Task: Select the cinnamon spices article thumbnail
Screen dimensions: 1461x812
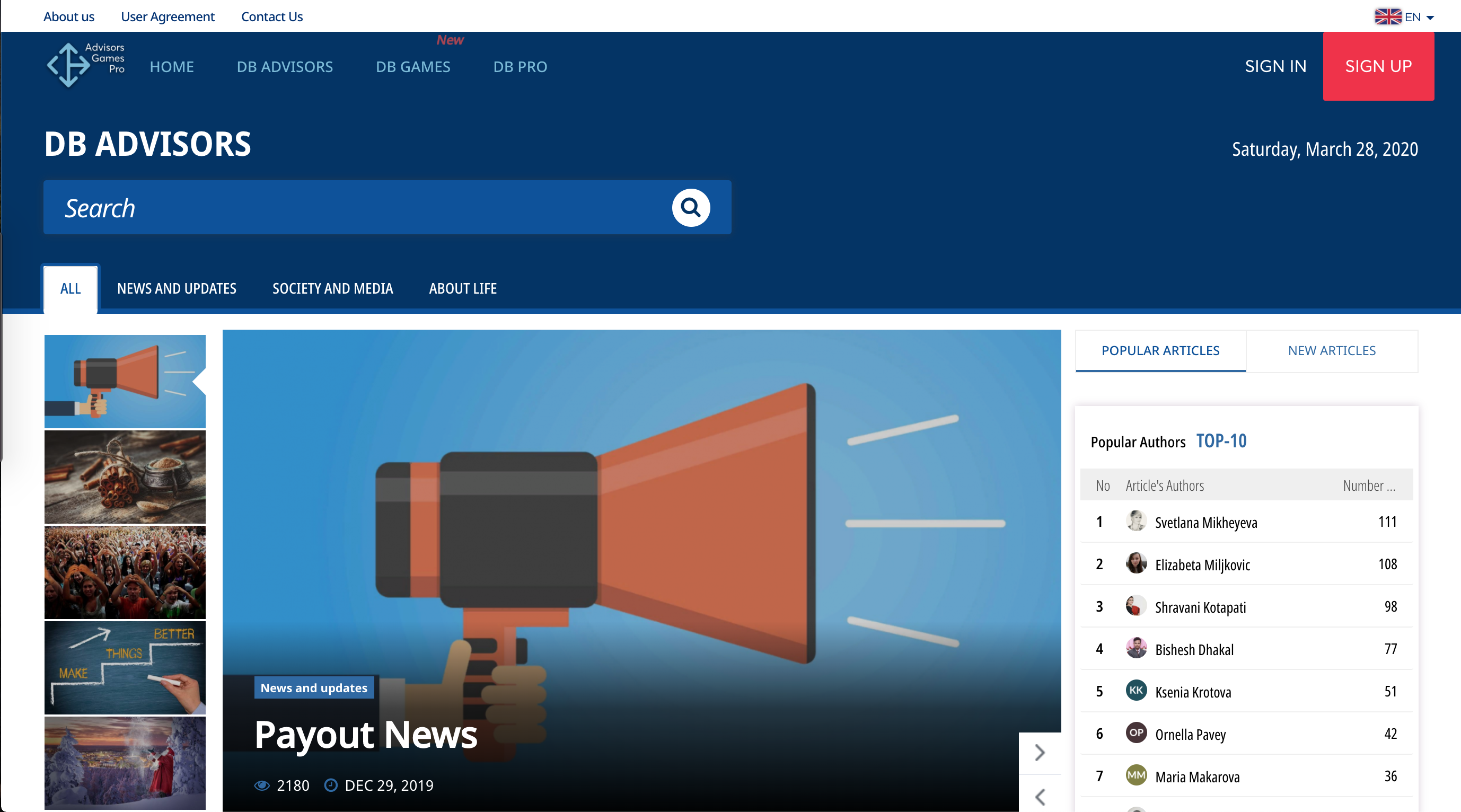Action: point(125,476)
